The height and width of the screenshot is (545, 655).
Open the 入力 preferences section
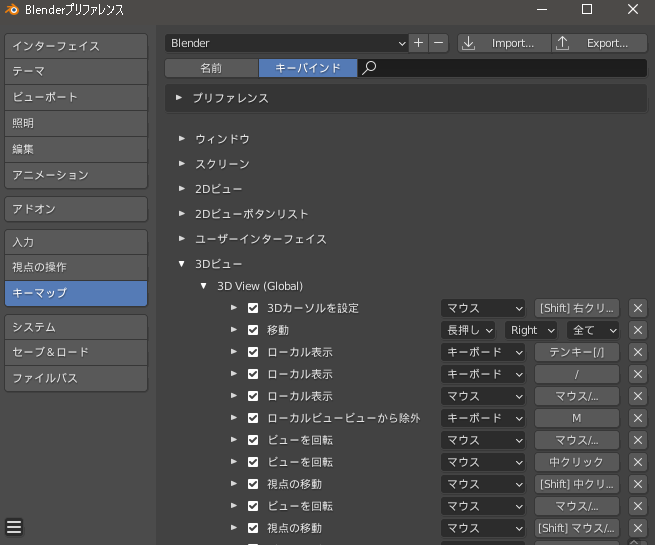[76, 242]
